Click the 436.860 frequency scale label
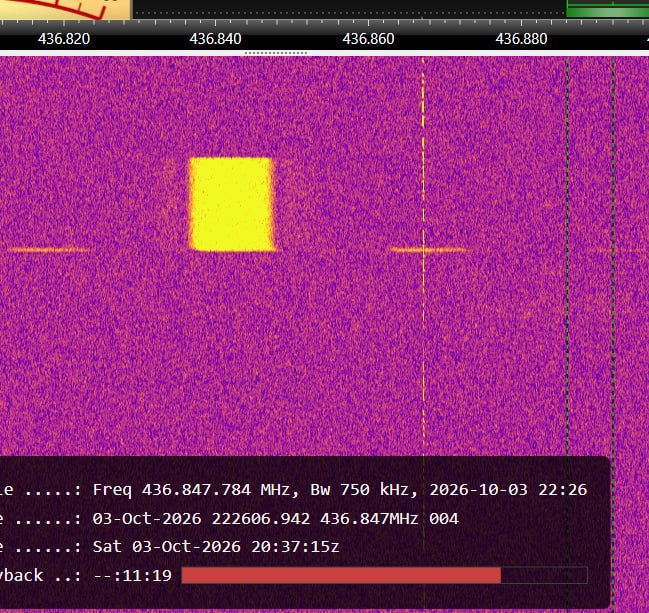 368,39
